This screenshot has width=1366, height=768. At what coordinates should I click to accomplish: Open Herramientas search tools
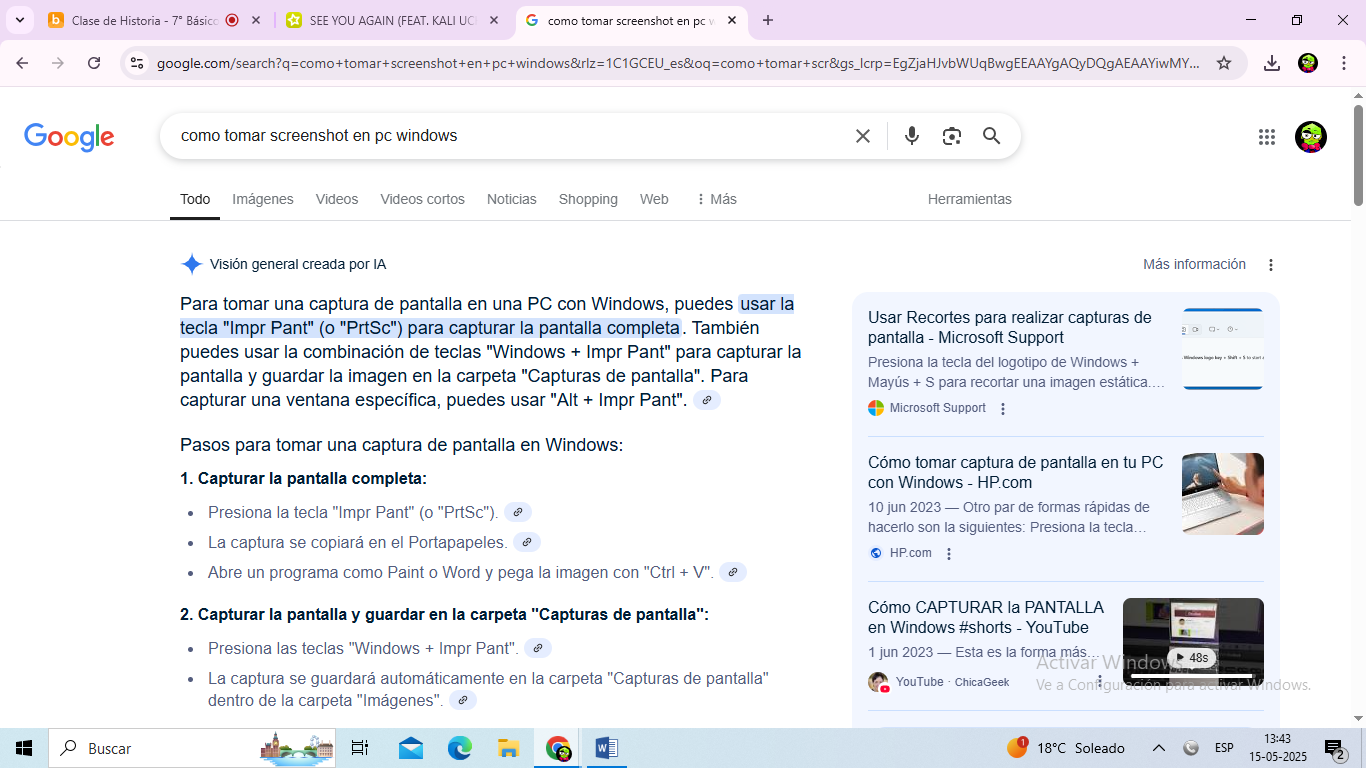970,199
